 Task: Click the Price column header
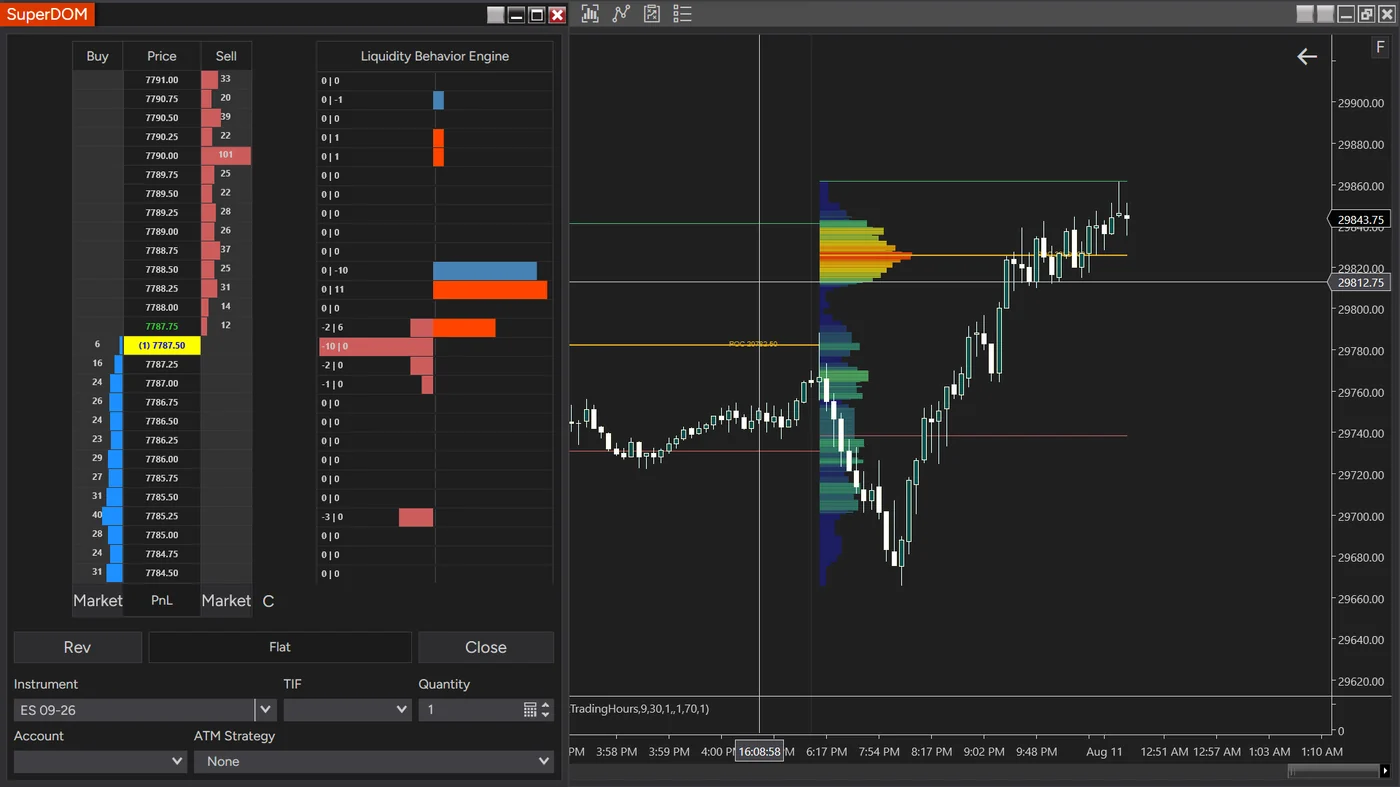(x=162, y=56)
